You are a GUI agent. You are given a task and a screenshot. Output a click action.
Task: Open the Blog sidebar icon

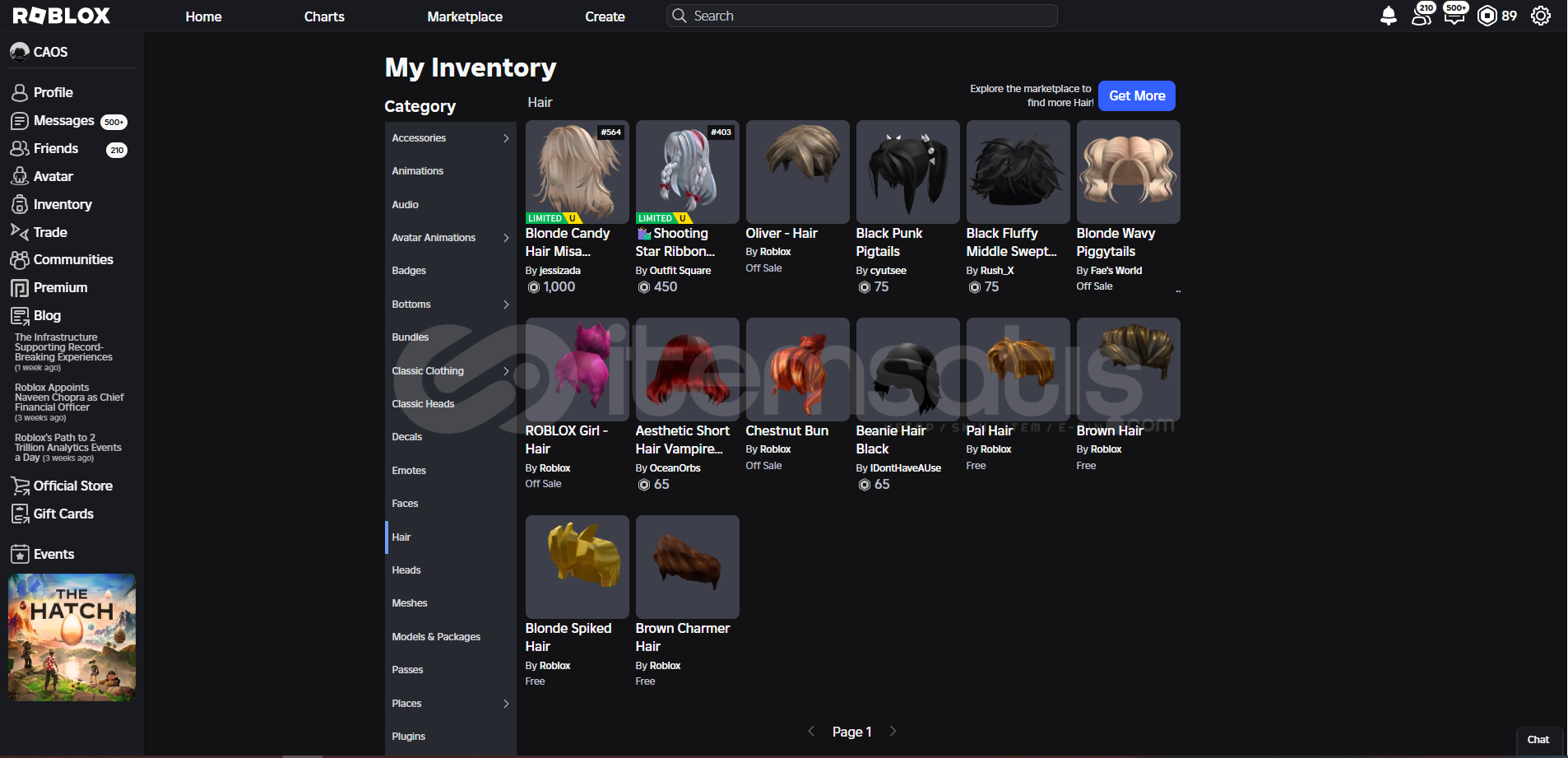(x=20, y=315)
